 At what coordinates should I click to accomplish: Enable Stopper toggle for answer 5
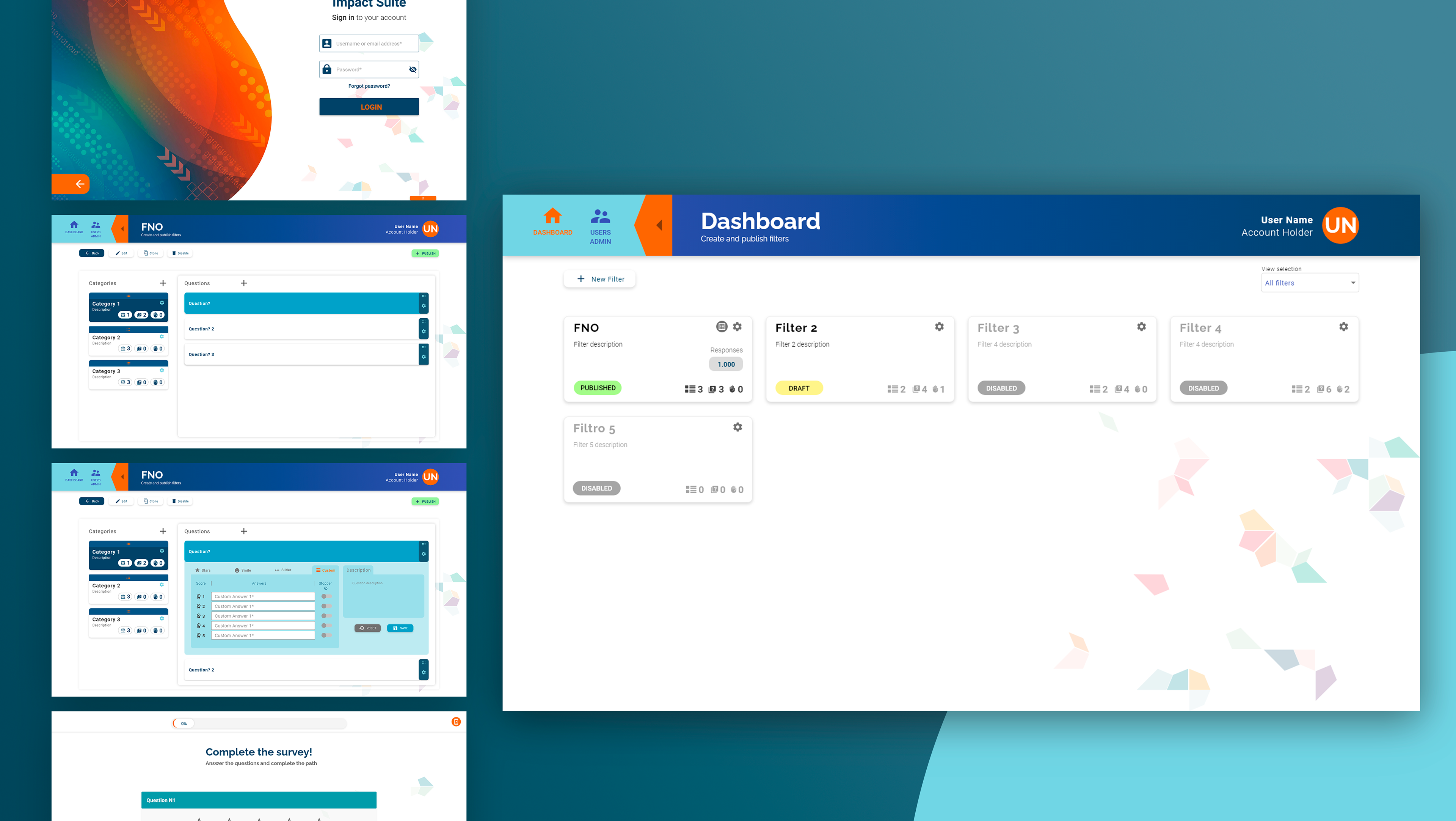click(326, 635)
